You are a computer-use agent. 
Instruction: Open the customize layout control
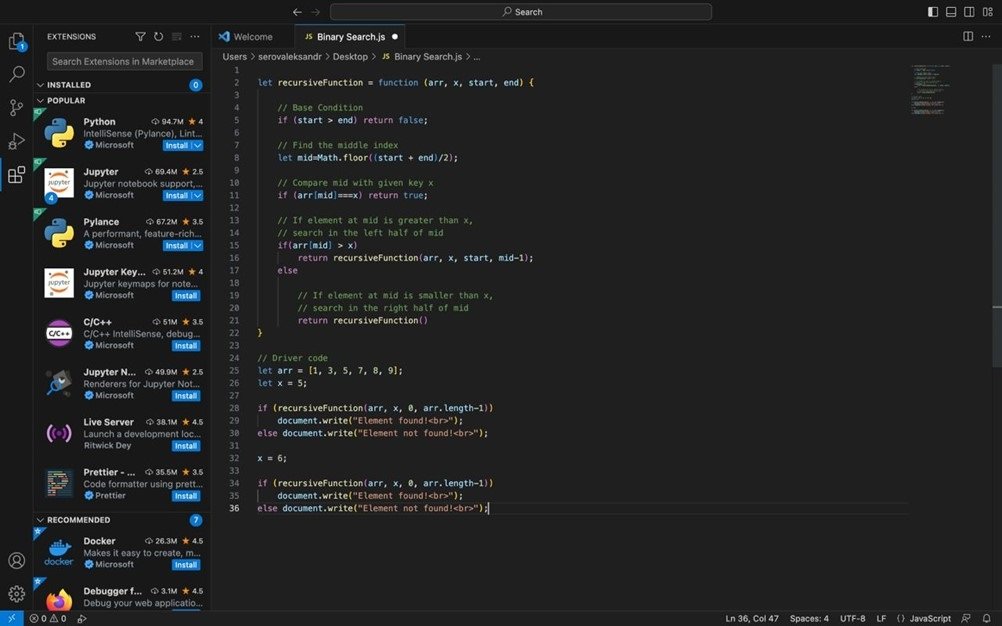(987, 11)
